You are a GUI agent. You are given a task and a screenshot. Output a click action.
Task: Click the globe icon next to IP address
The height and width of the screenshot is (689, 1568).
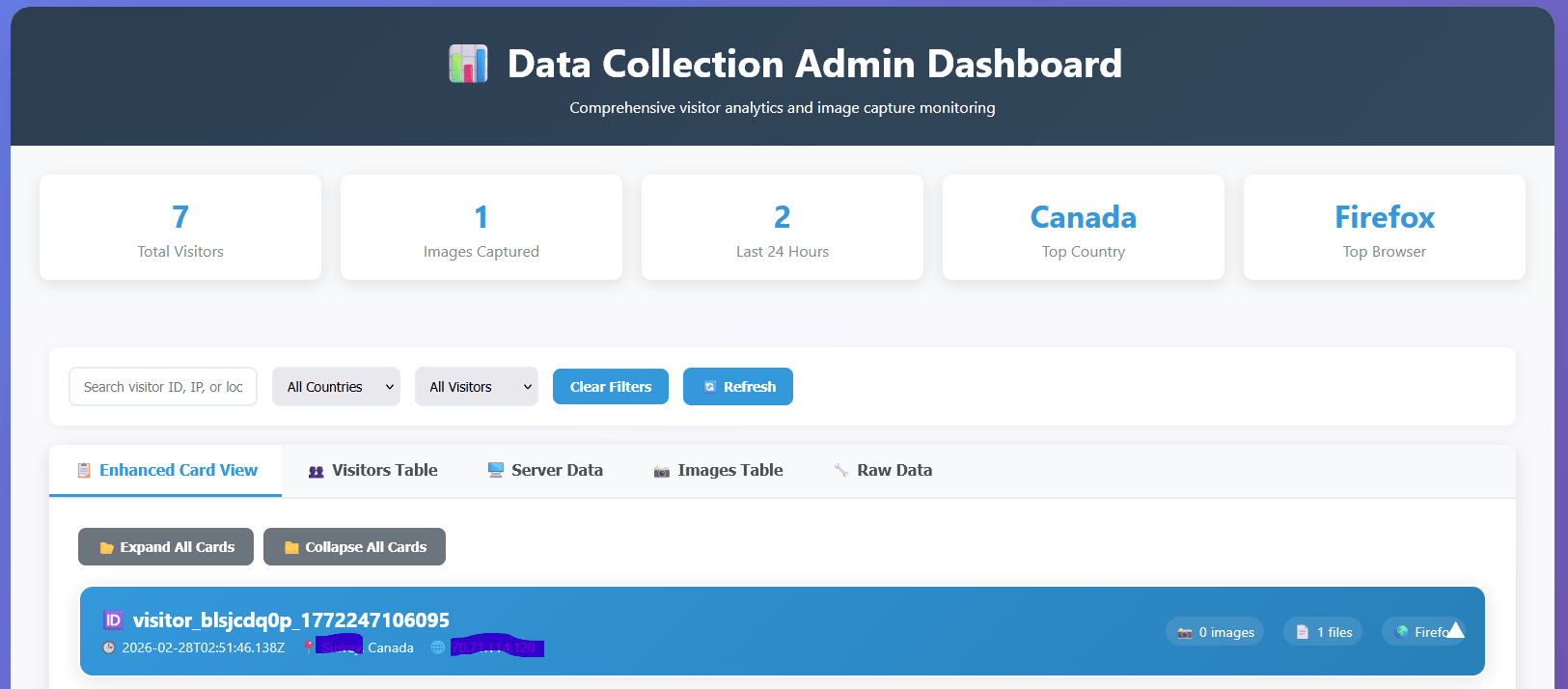click(438, 648)
